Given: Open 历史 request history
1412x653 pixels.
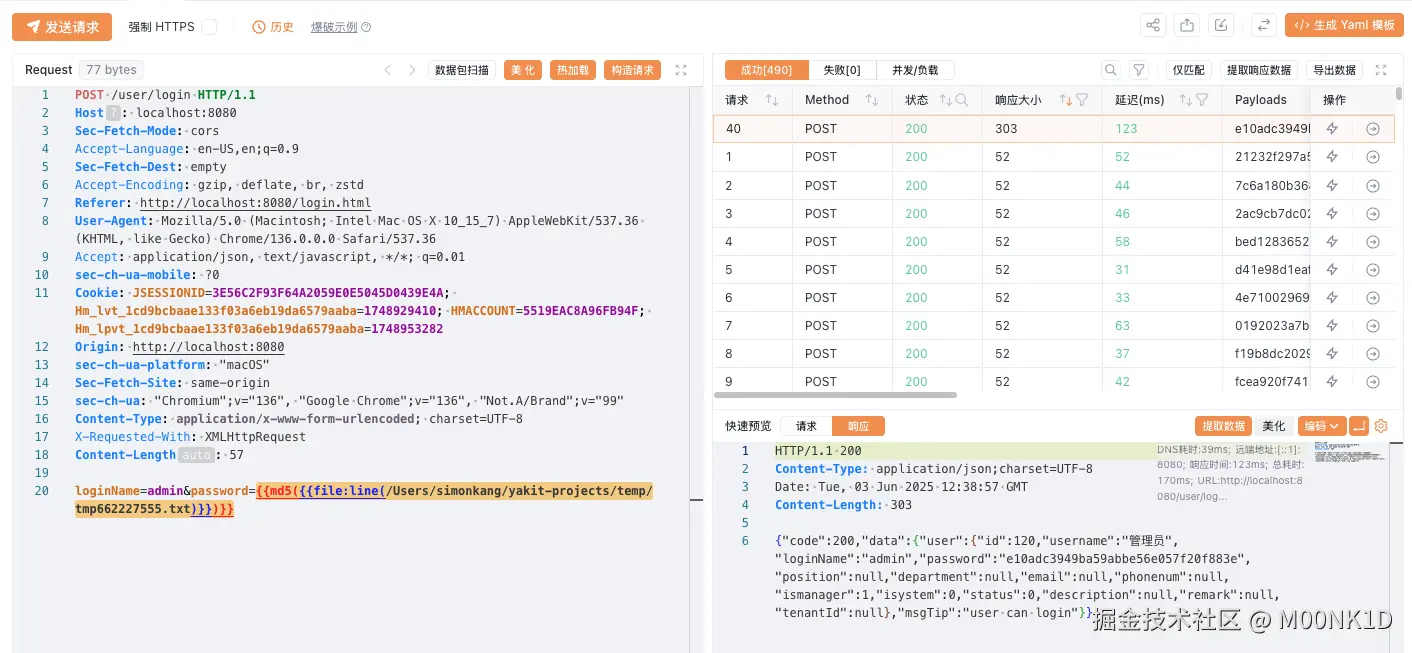Looking at the screenshot, I should [x=273, y=27].
